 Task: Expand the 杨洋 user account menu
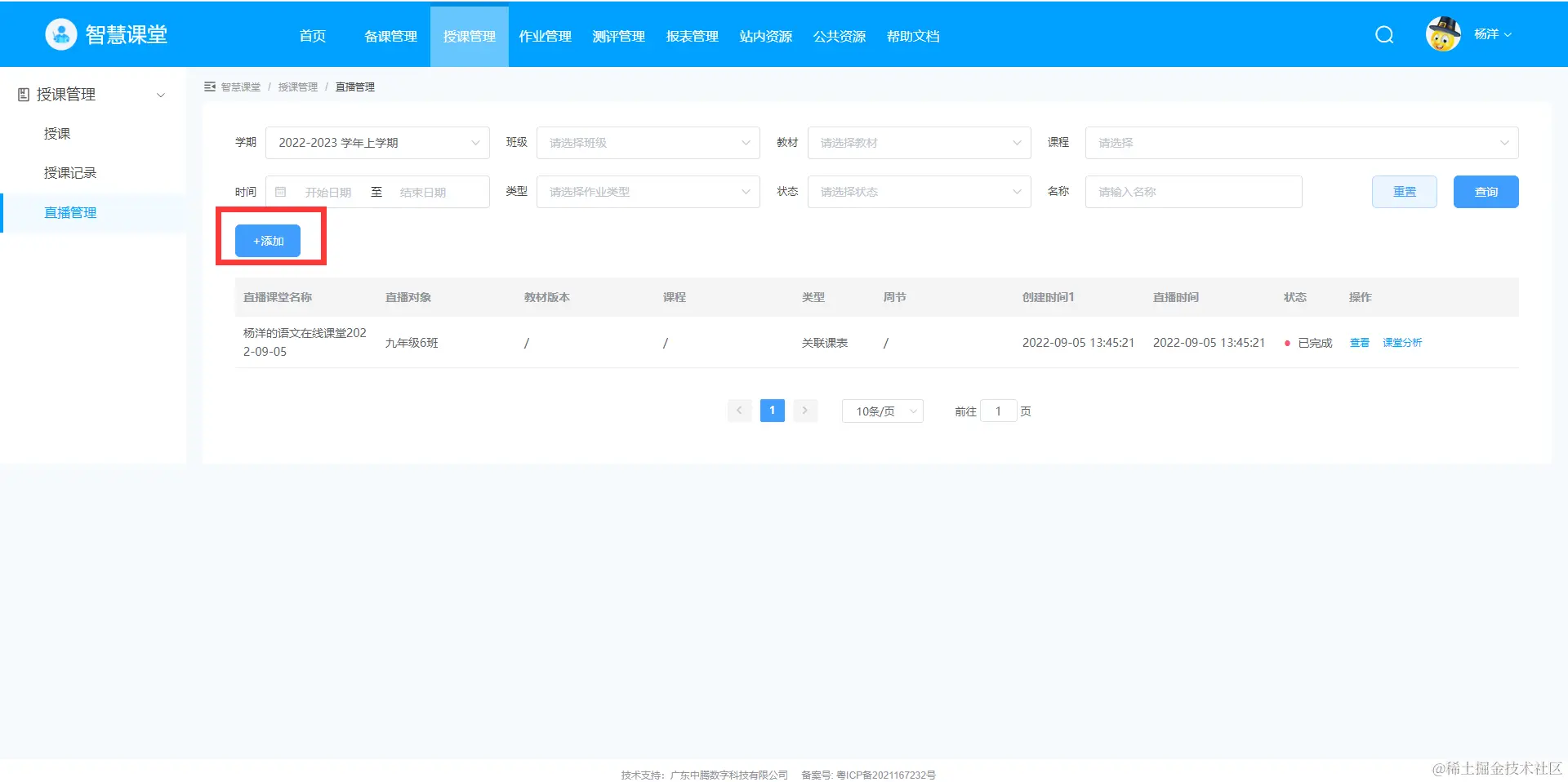click(1493, 34)
